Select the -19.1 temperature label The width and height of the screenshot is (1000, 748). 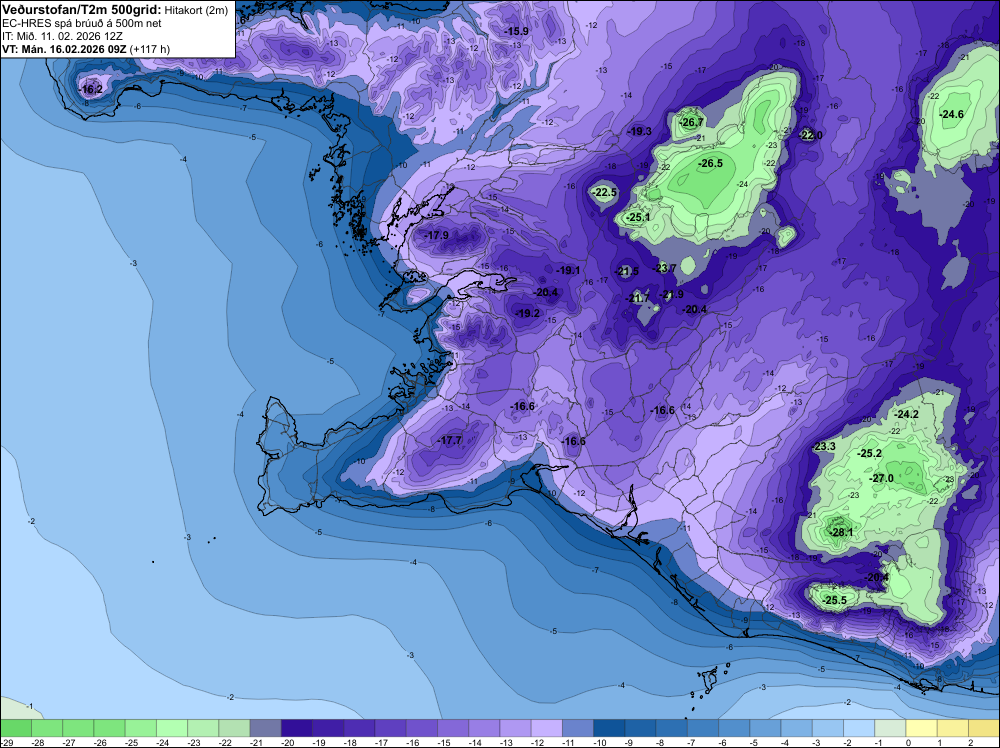pos(568,270)
